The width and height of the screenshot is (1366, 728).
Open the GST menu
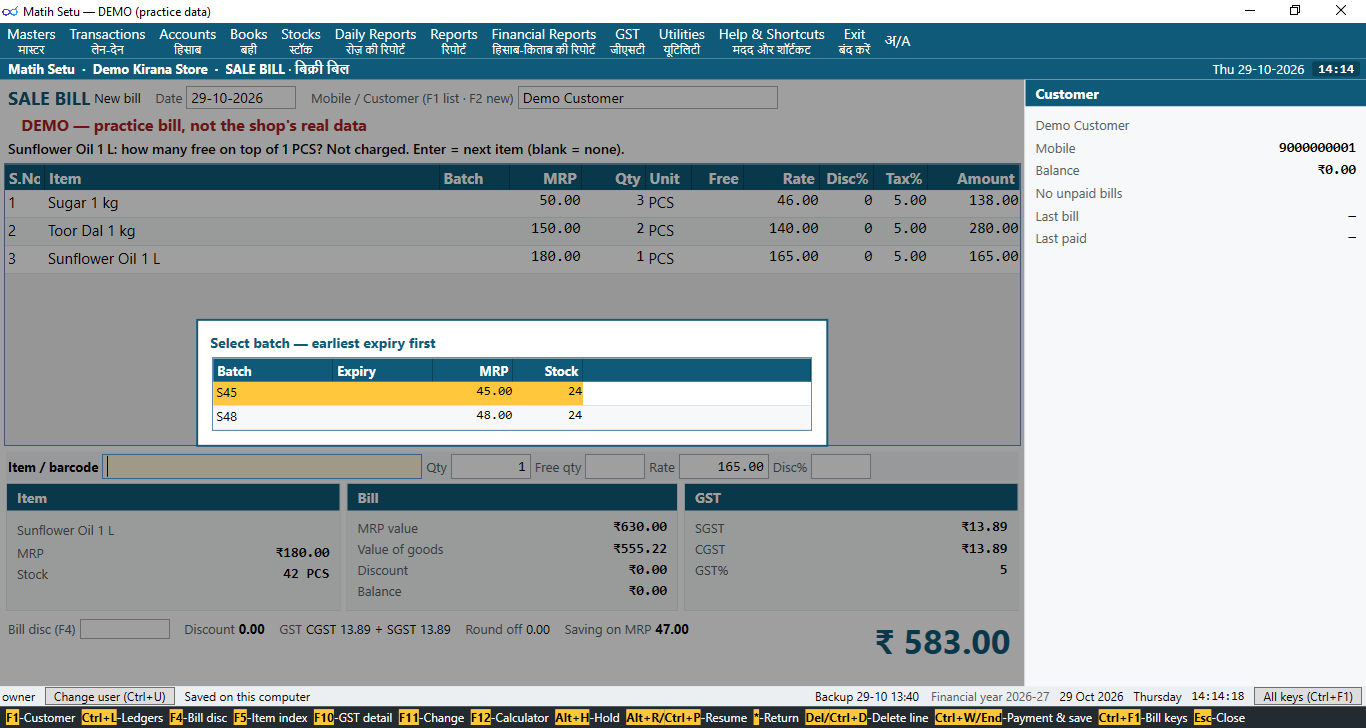tap(627, 41)
